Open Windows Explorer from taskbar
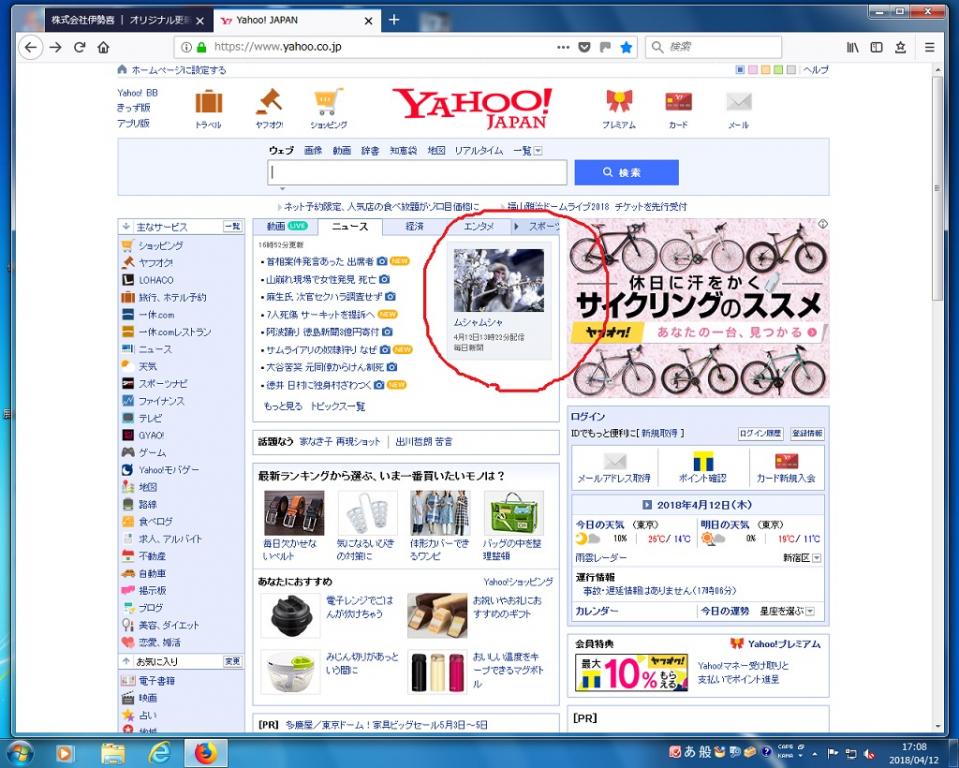Image resolution: width=959 pixels, height=768 pixels. coord(113,753)
